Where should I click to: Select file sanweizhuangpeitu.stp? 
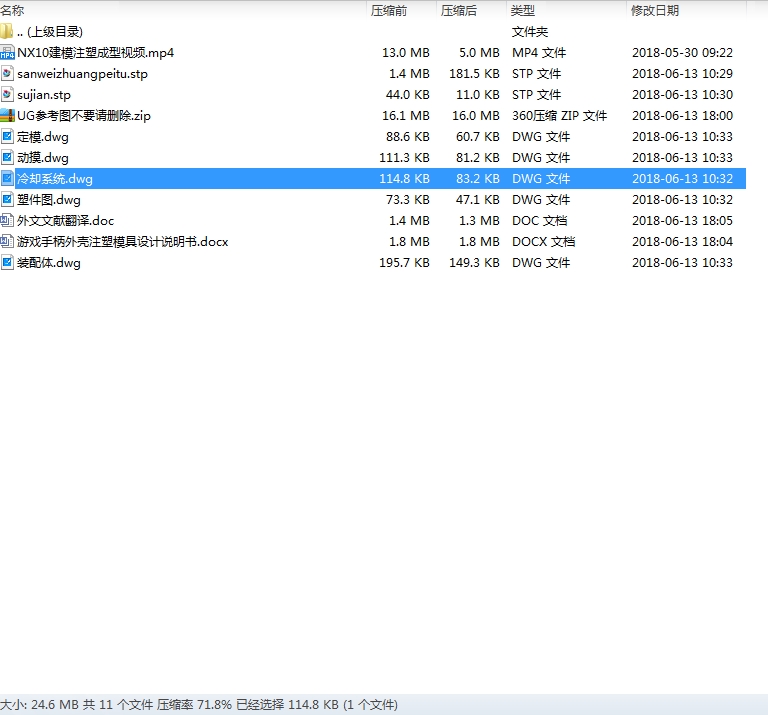pyautogui.click(x=82, y=74)
